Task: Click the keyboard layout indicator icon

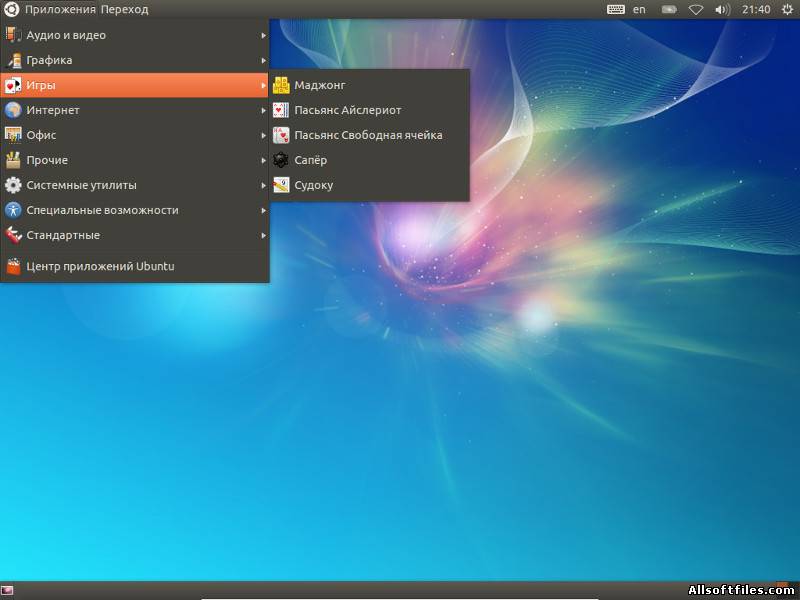Action: coord(616,9)
